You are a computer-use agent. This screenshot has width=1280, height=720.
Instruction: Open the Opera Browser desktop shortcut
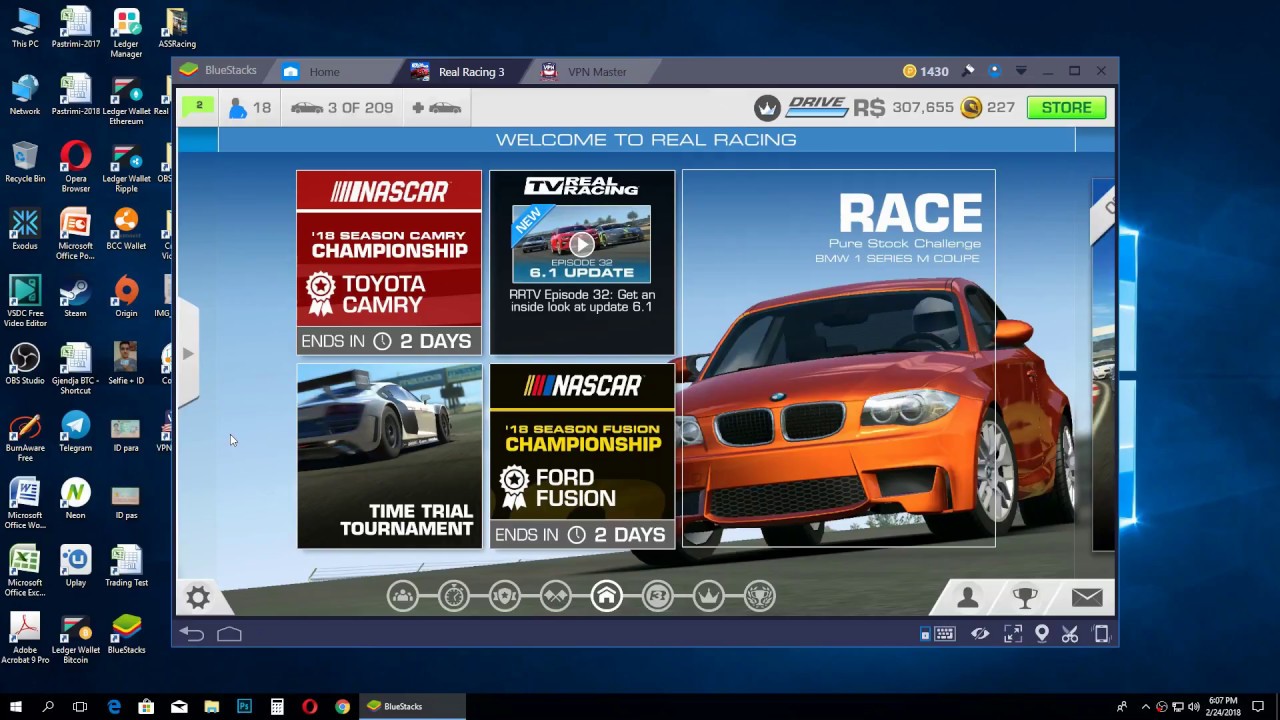point(75,167)
